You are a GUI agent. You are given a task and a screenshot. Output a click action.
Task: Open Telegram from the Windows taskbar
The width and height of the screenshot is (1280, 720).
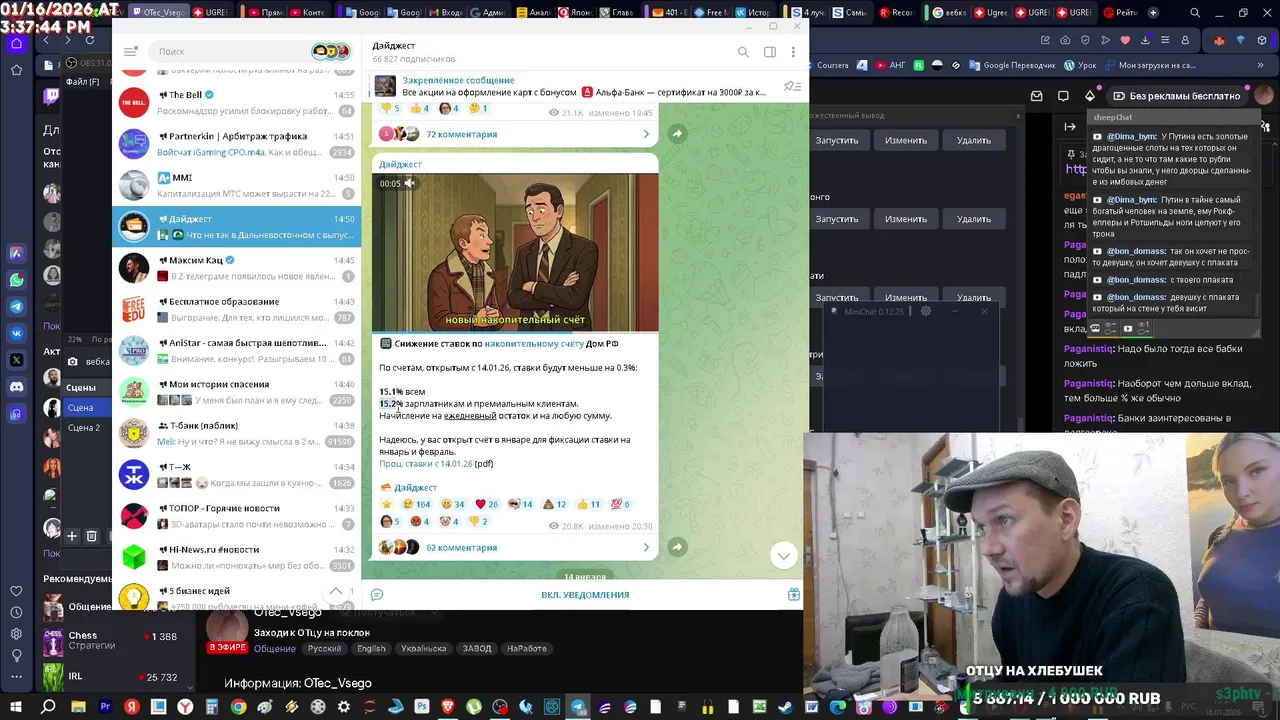(578, 707)
